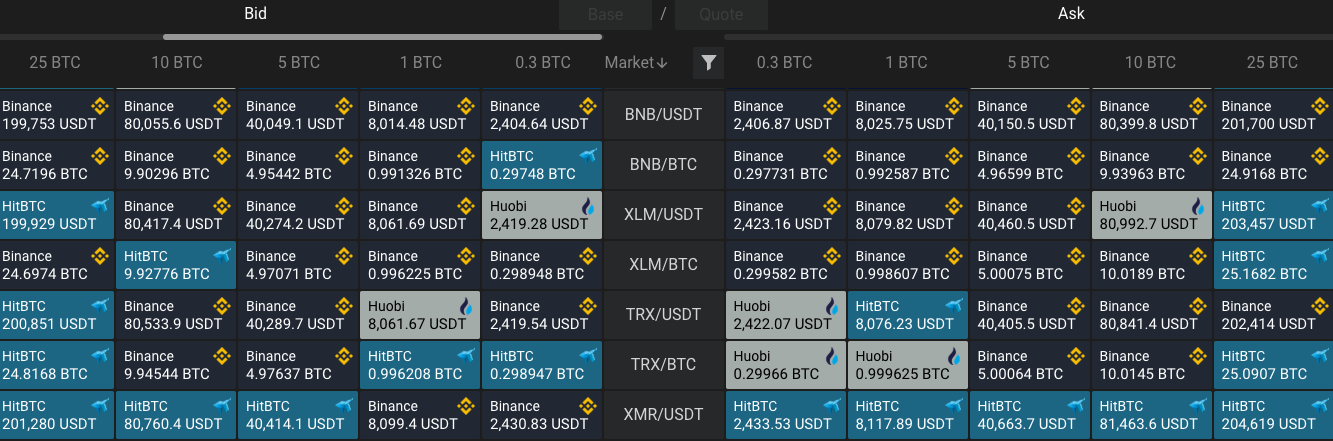The image size is (1333, 441).
Task: Click the 10 BTC column header under Bid
Action: click(177, 63)
